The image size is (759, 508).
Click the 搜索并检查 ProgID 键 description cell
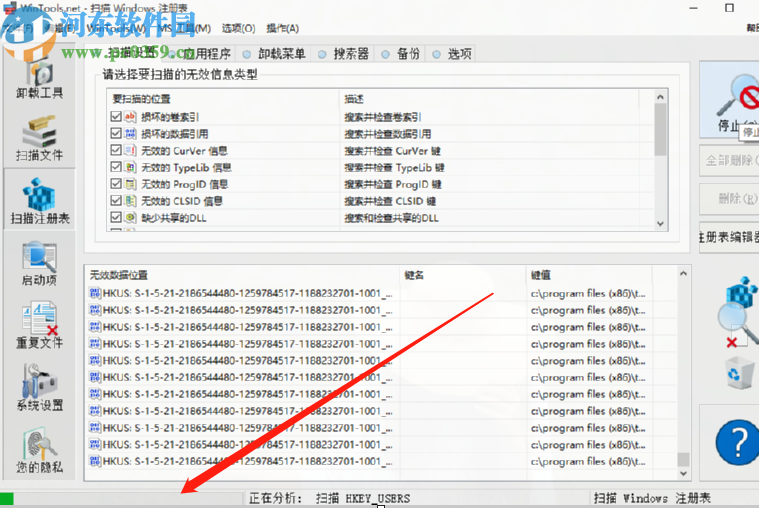pos(393,185)
